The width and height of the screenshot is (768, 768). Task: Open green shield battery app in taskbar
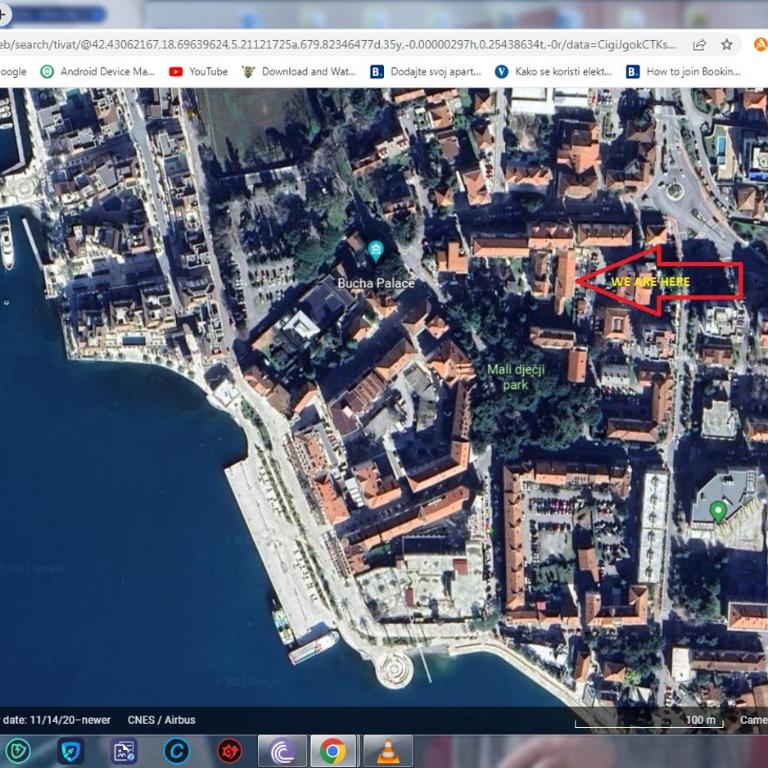click(18, 750)
